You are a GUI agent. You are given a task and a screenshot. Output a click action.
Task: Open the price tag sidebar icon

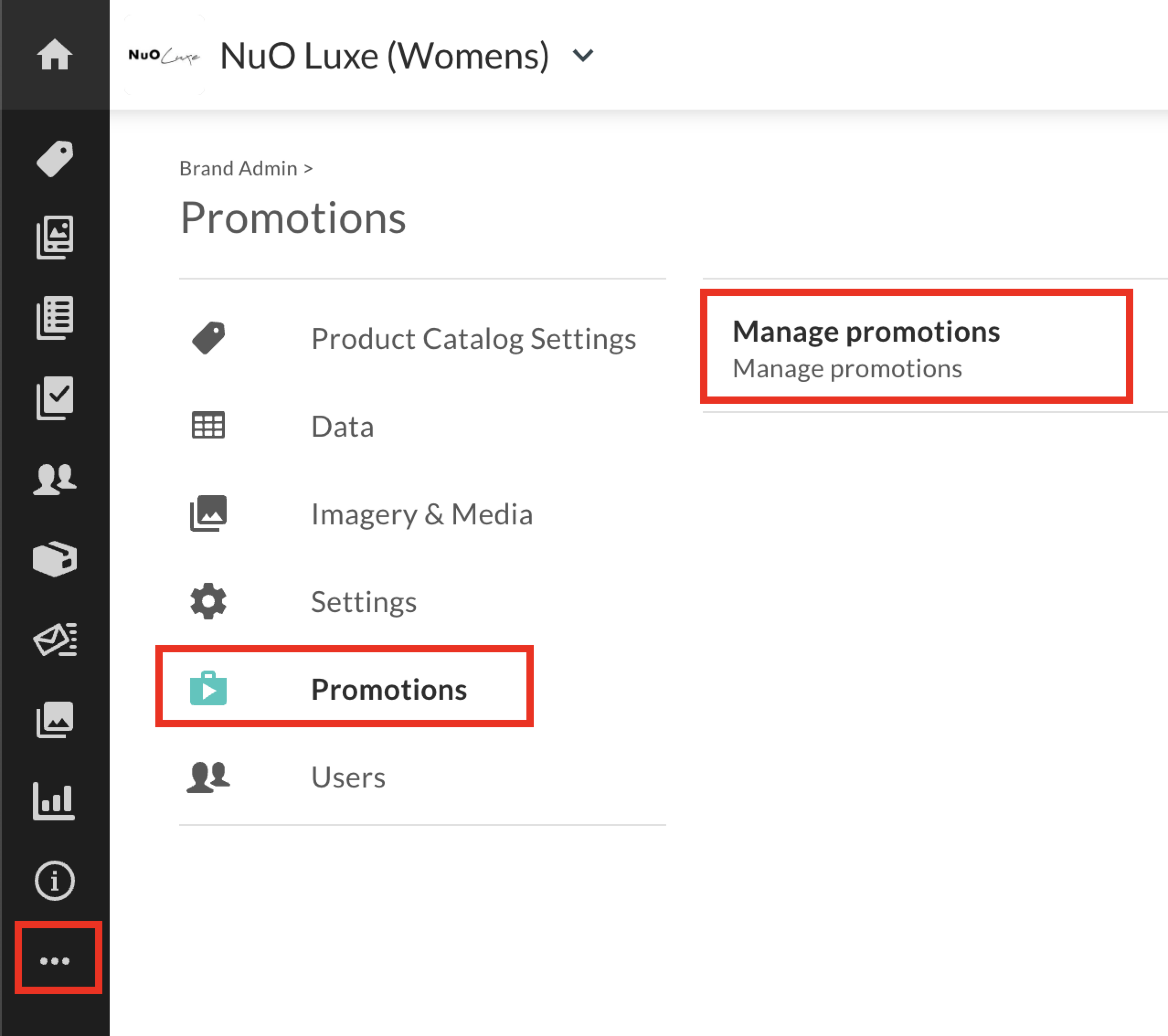[x=55, y=158]
